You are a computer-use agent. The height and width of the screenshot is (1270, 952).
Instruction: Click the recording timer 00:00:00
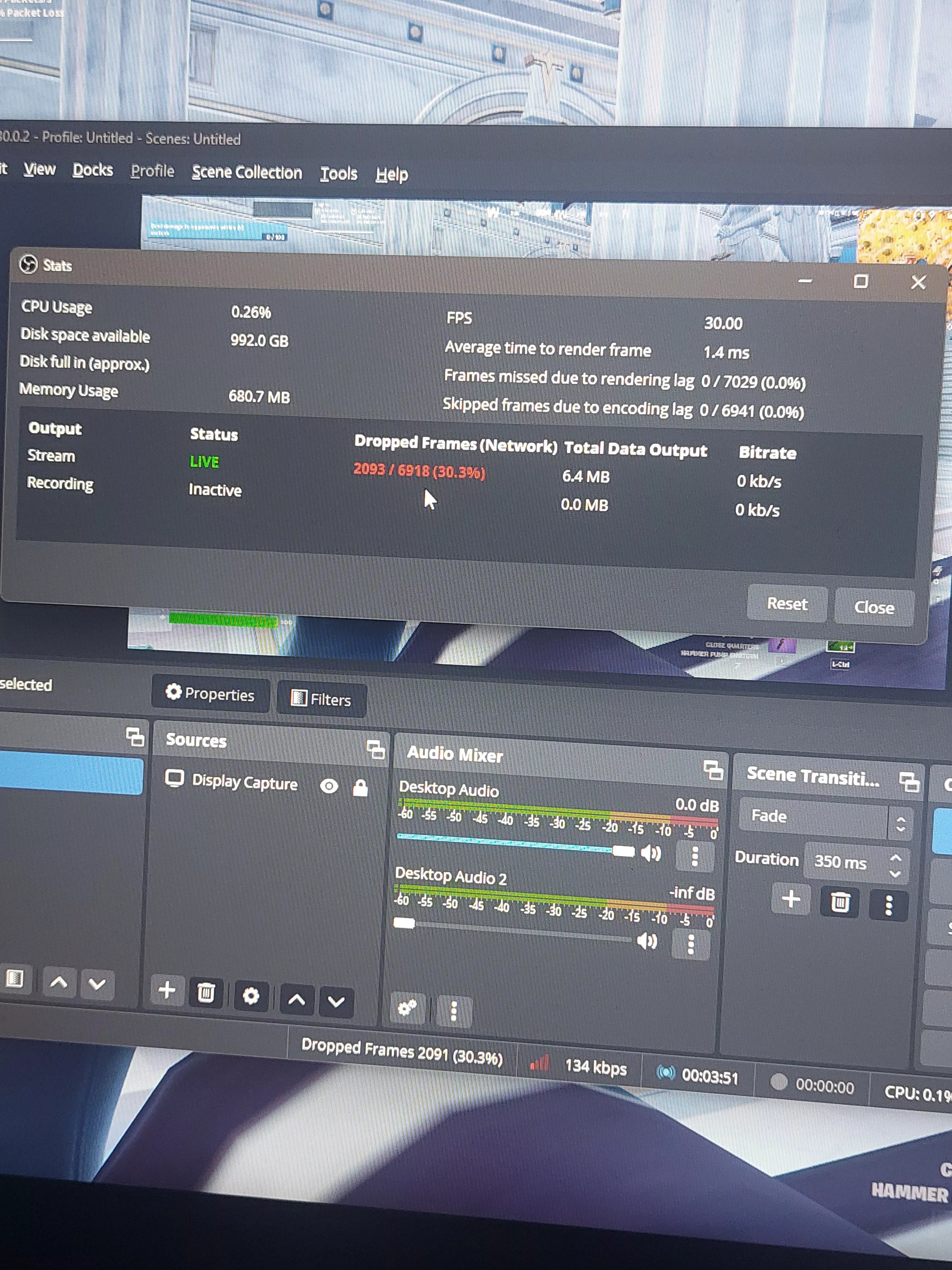click(825, 1086)
